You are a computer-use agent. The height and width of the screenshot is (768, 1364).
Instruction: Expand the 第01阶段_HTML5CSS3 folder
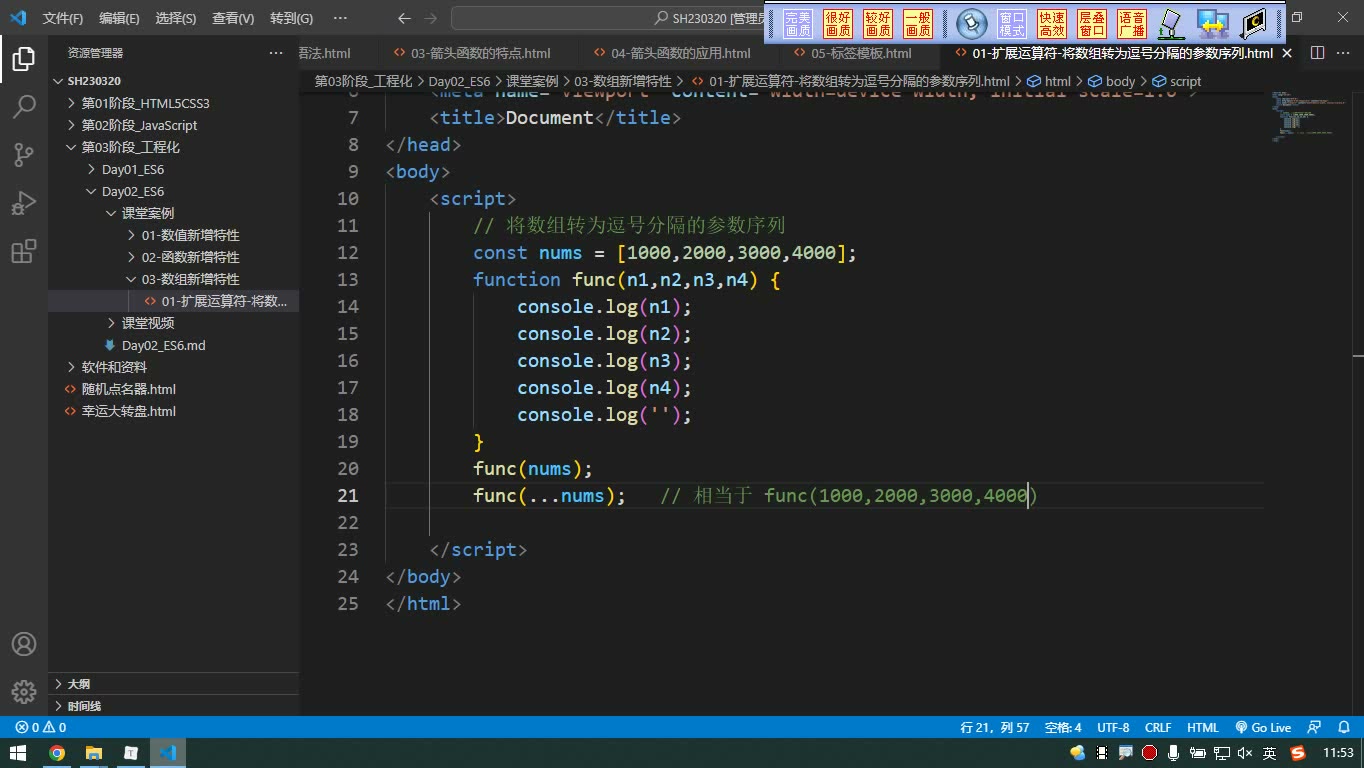(x=145, y=103)
